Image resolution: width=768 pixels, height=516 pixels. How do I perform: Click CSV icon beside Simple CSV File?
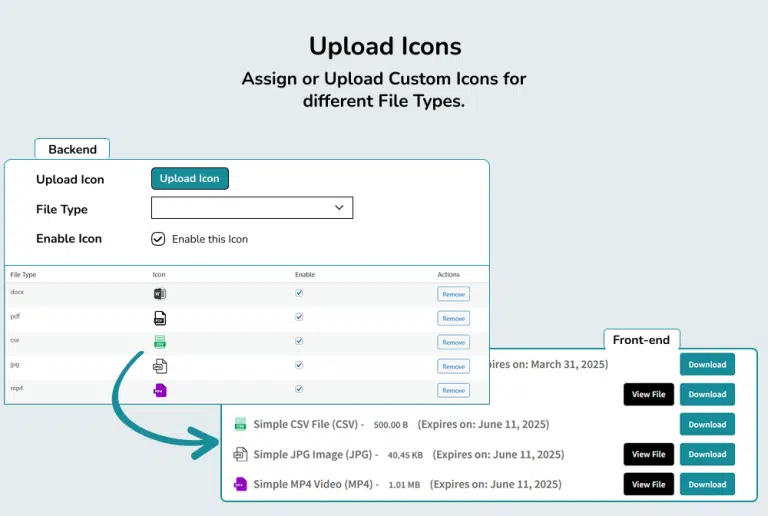240,424
